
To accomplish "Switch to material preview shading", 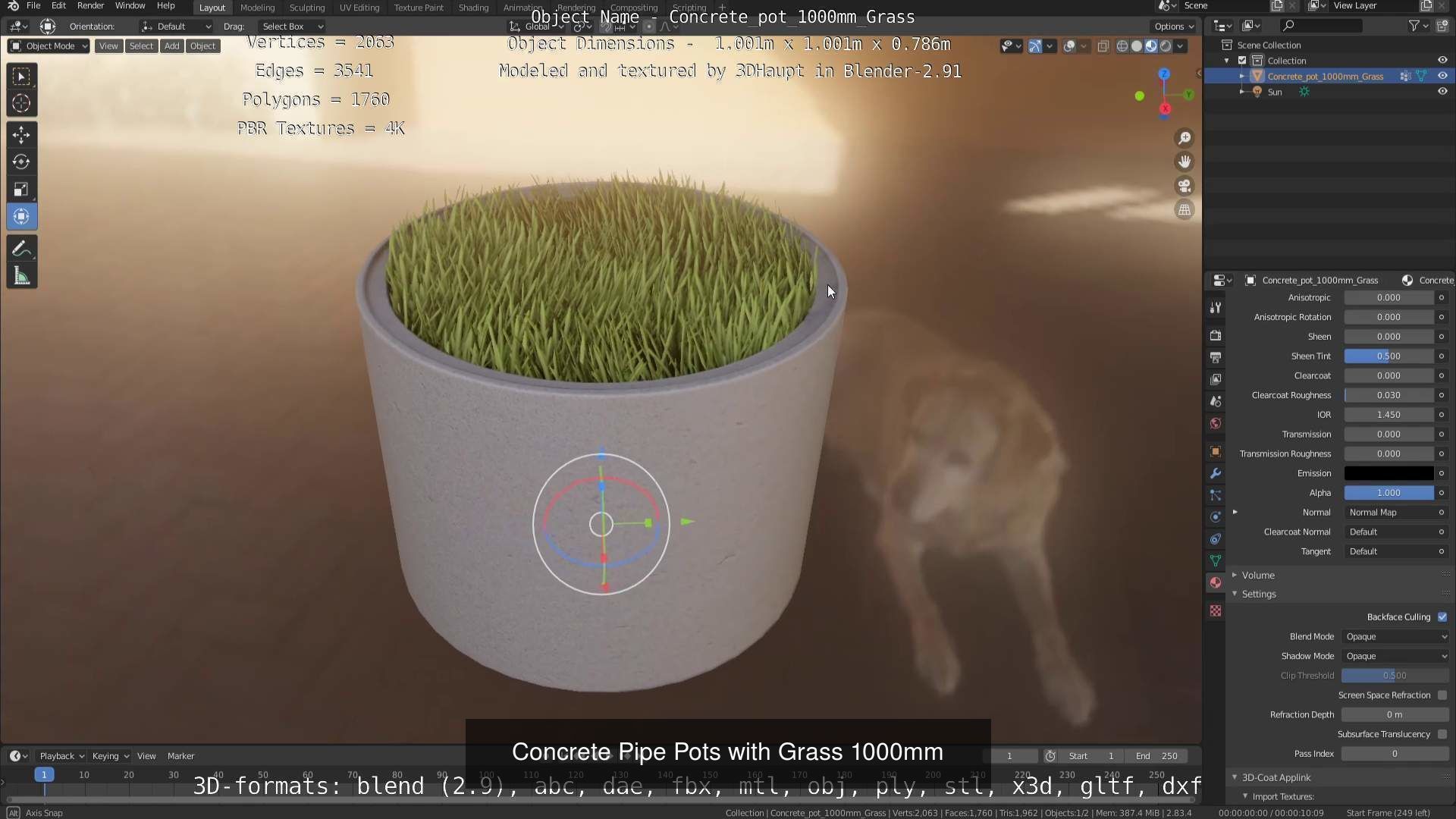I will (x=1151, y=46).
